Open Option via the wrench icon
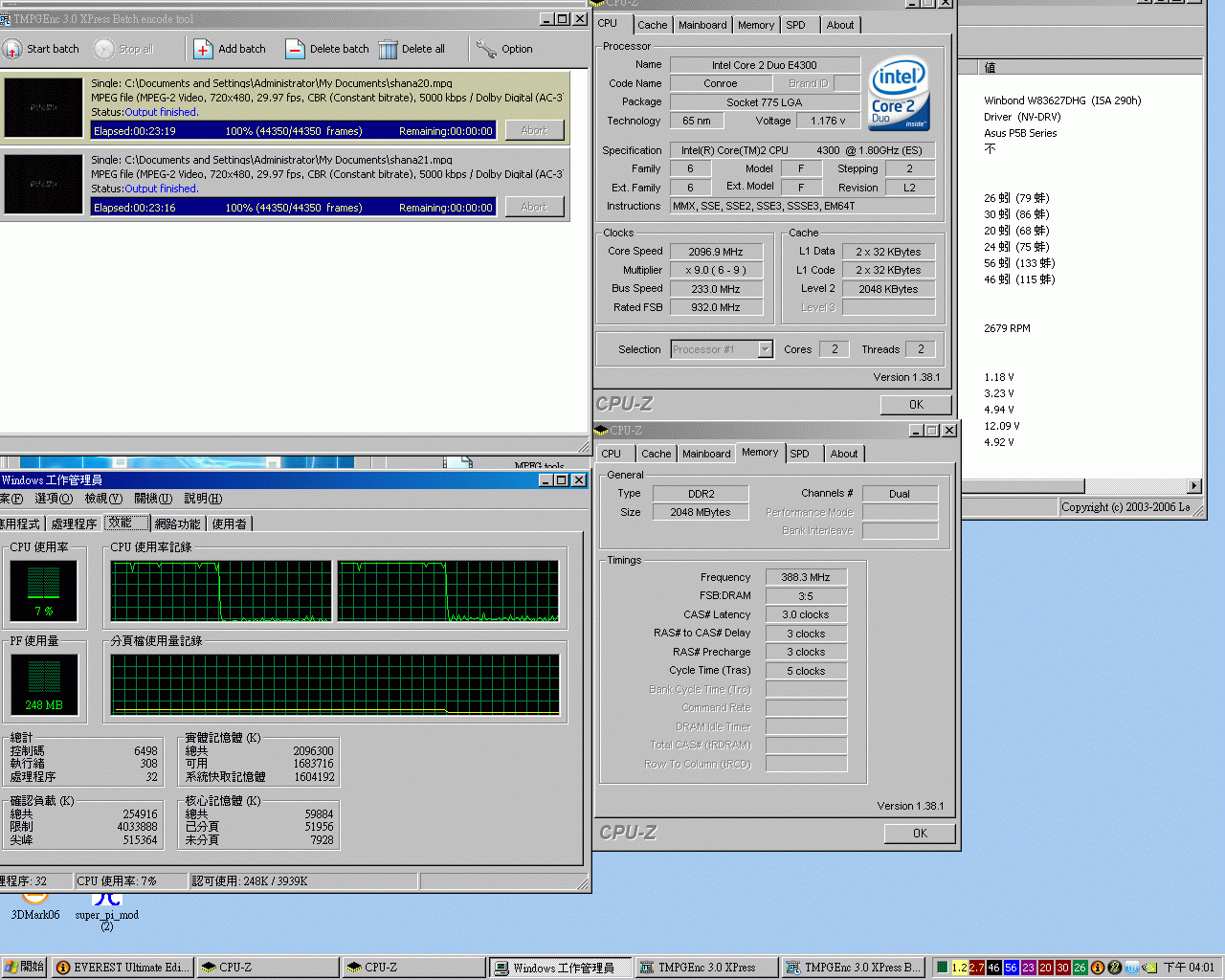The height and width of the screenshot is (980, 1225). (486, 49)
